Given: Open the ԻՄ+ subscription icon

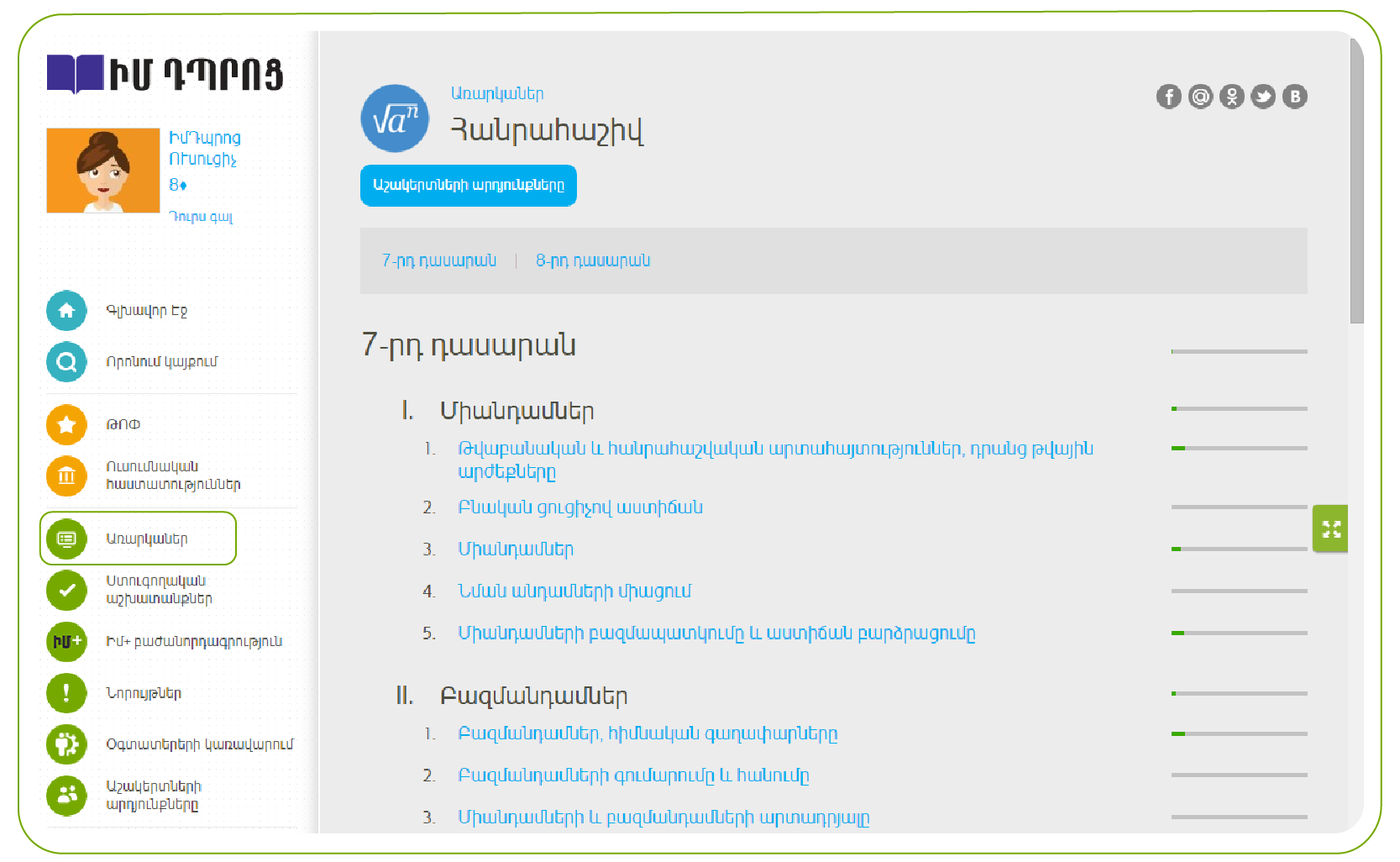Looking at the screenshot, I should click(66, 642).
